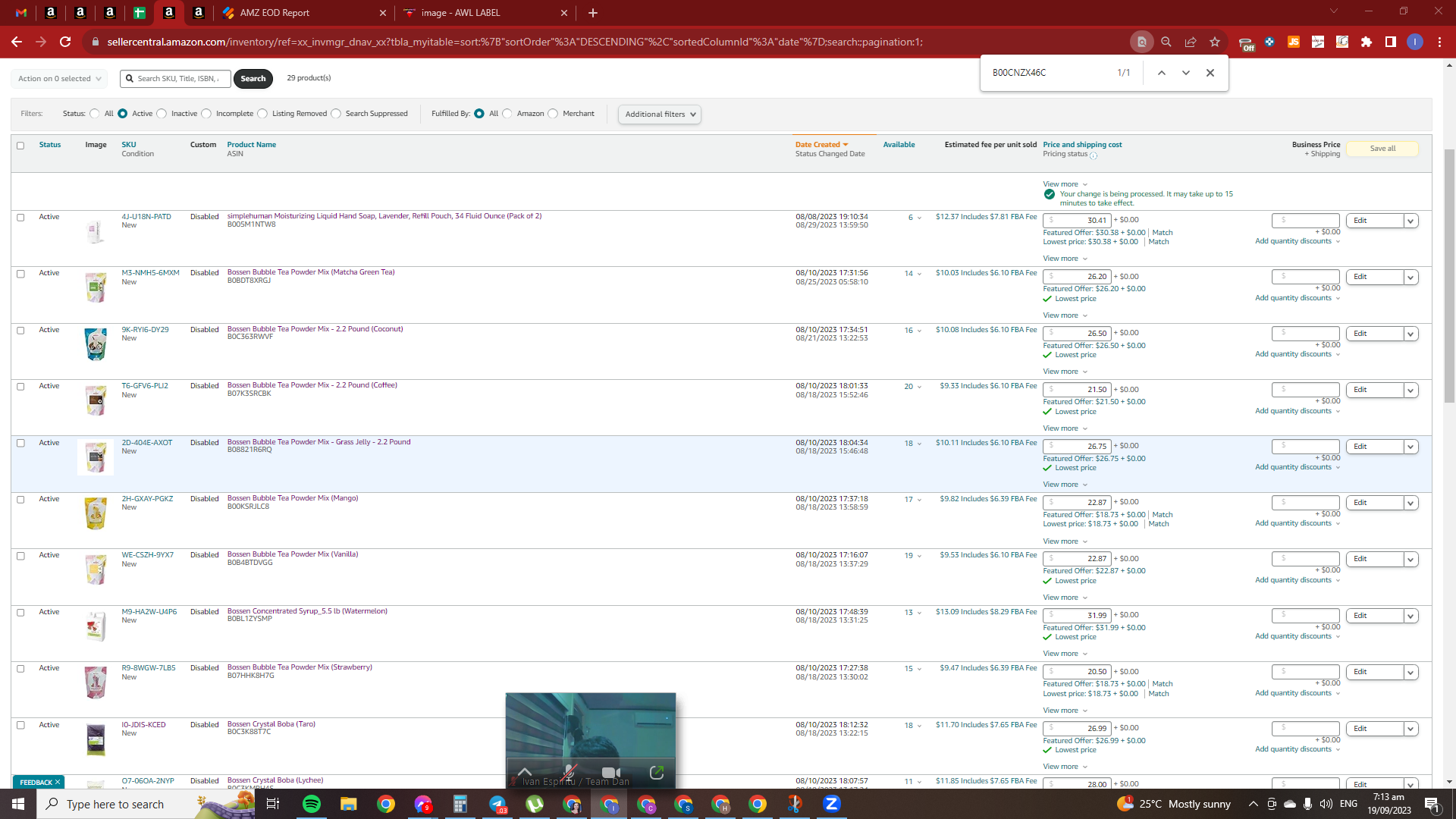This screenshot has height=819, width=1456.
Task: Click the Coconut powder mix product thumbnail
Action: pyautogui.click(x=96, y=344)
